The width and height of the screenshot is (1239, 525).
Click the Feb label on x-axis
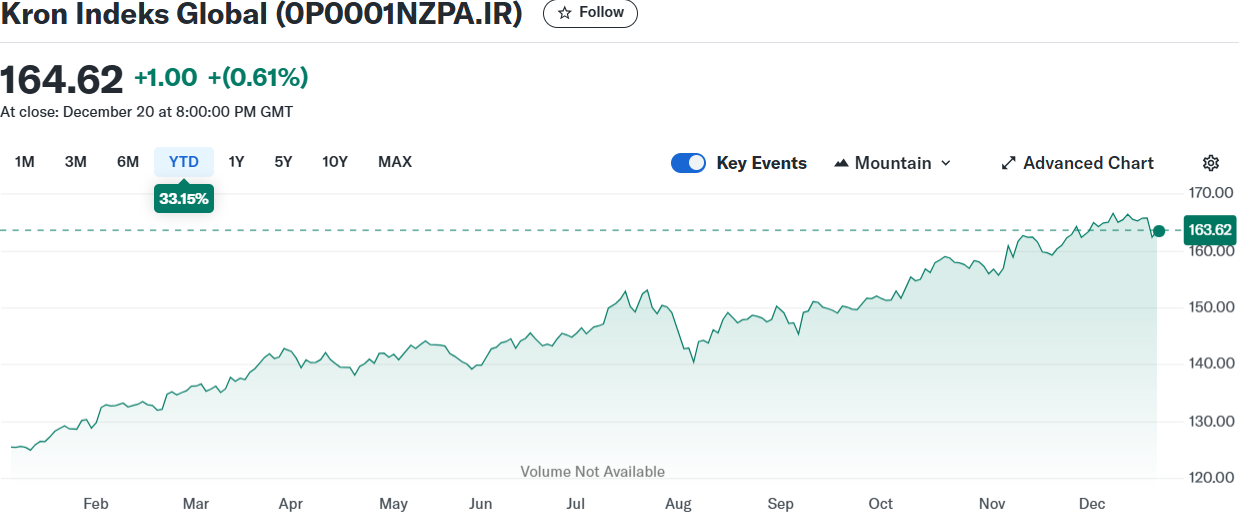coord(96,504)
